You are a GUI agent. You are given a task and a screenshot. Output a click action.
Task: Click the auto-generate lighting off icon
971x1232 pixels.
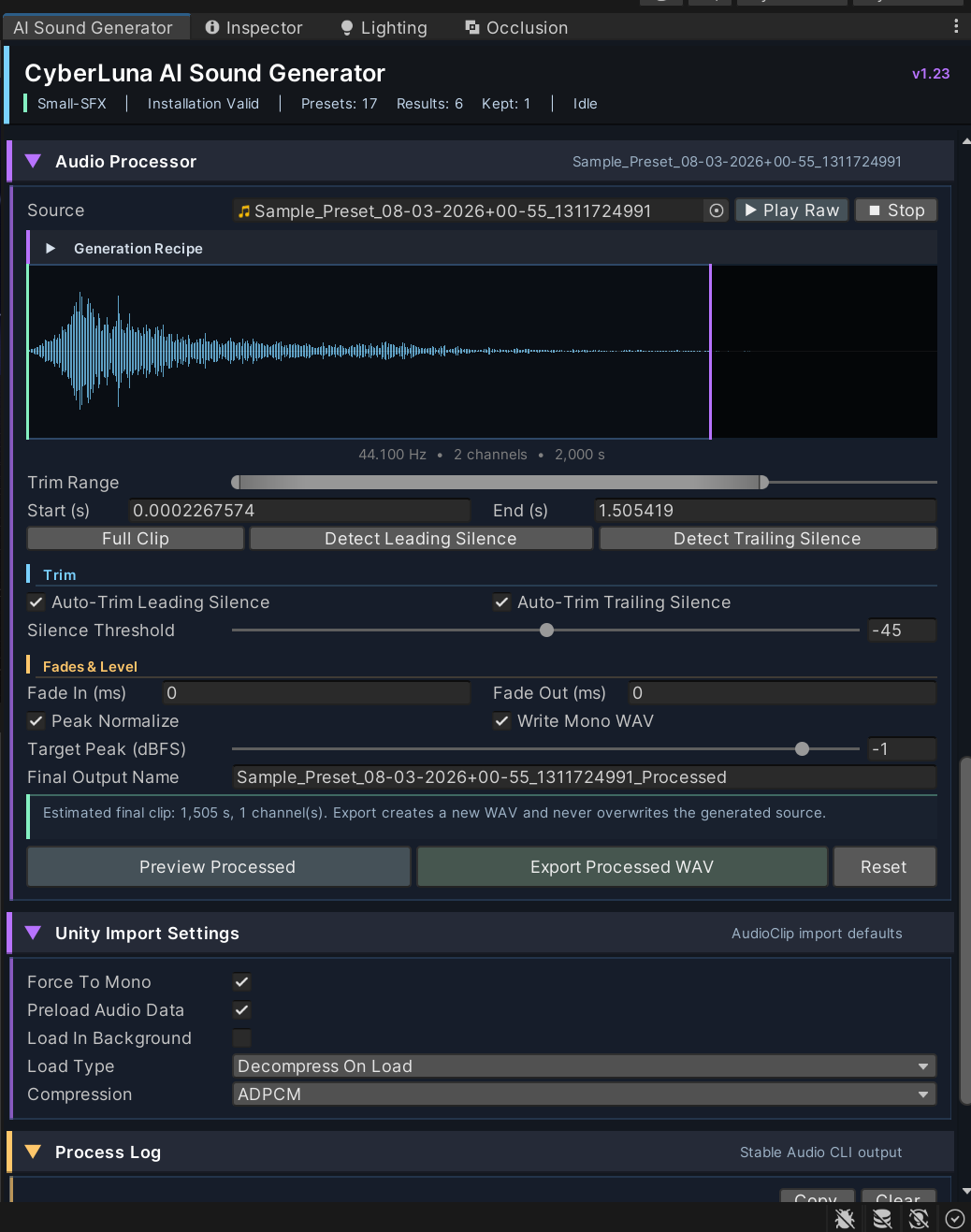tap(919, 1218)
